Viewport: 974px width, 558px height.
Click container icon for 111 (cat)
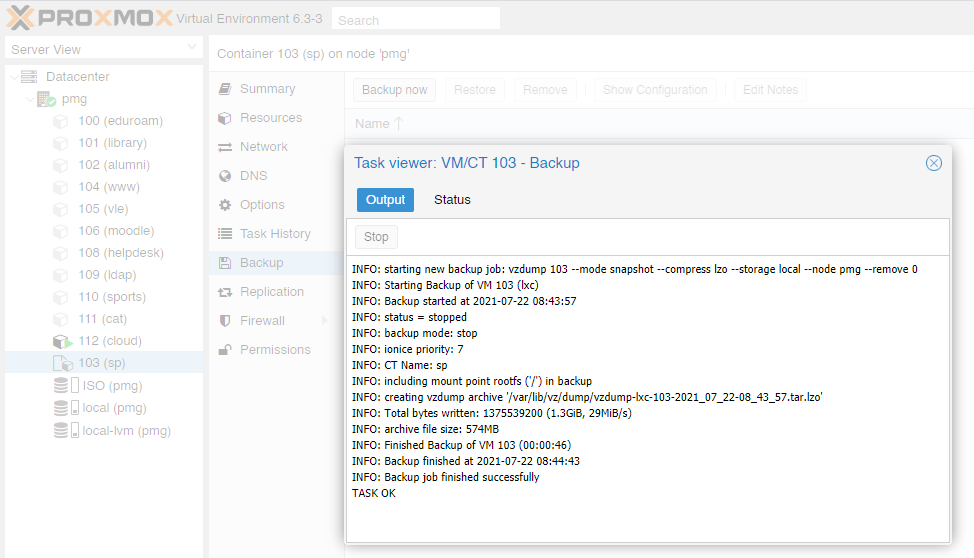click(60, 319)
